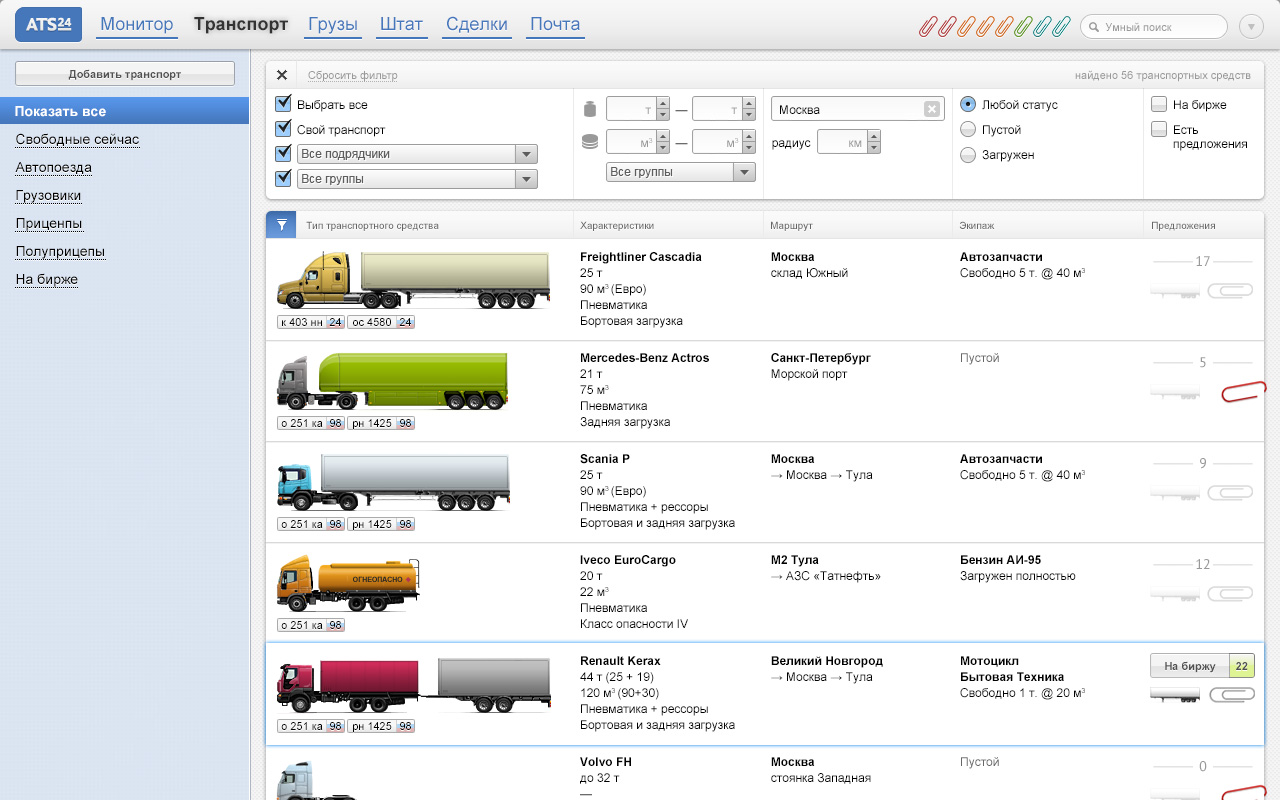Click the Добавить транспорт button
Image resolution: width=1280 pixels, height=800 pixels.
pyautogui.click(x=125, y=74)
